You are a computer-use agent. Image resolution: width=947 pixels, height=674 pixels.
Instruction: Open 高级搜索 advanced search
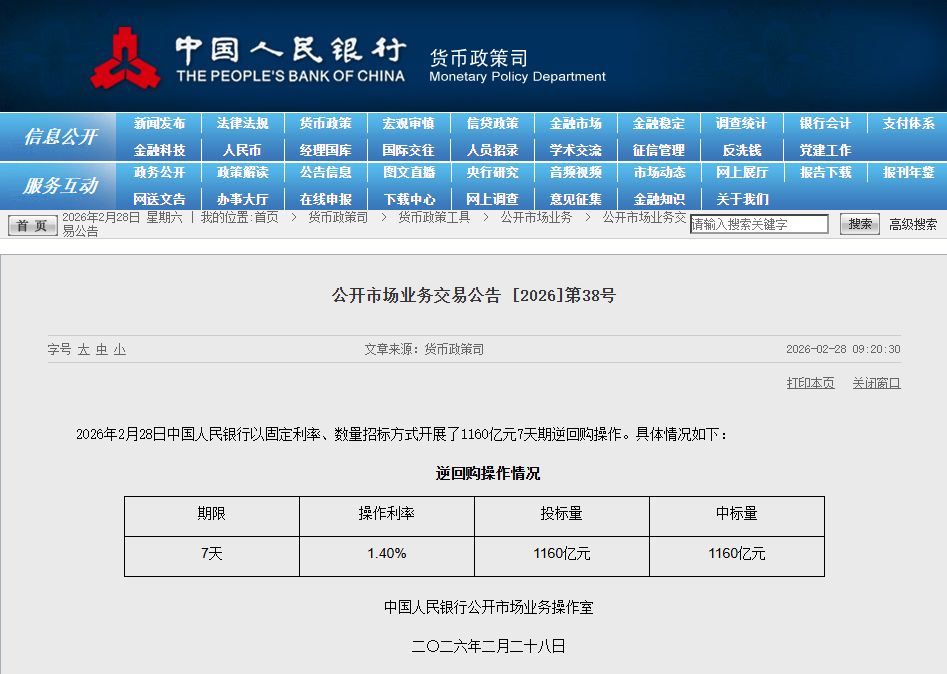(x=913, y=224)
